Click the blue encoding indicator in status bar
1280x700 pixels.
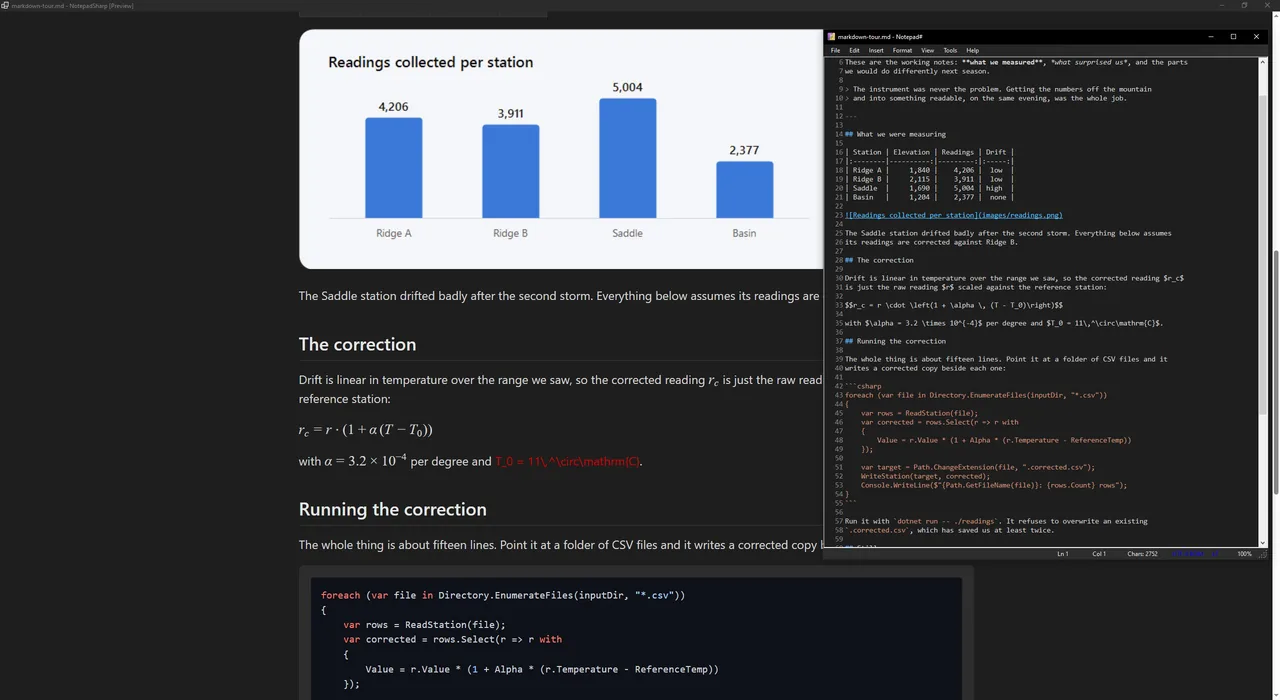tap(1189, 554)
